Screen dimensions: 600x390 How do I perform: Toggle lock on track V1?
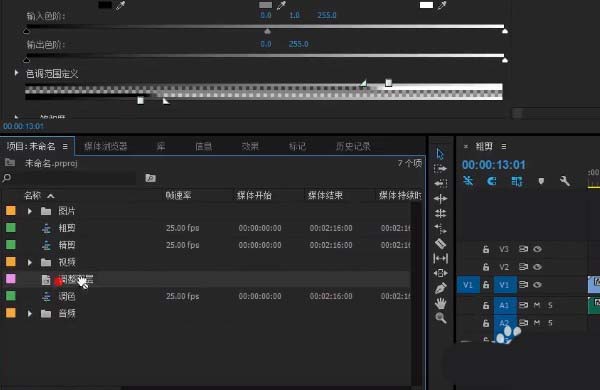pos(486,285)
